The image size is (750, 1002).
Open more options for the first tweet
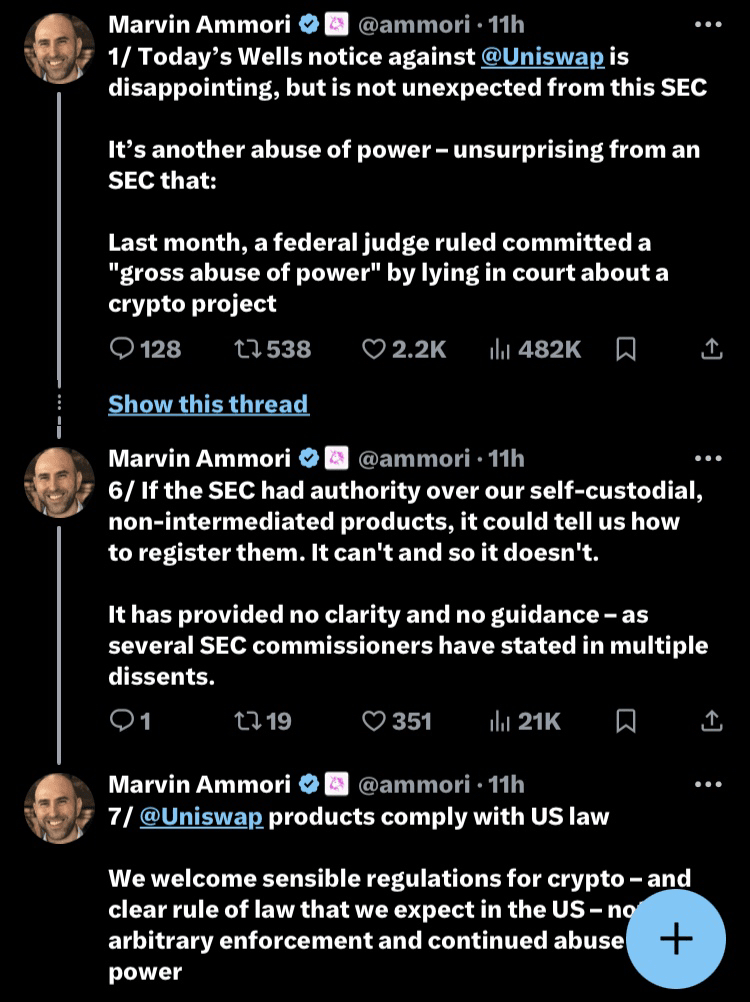(707, 23)
